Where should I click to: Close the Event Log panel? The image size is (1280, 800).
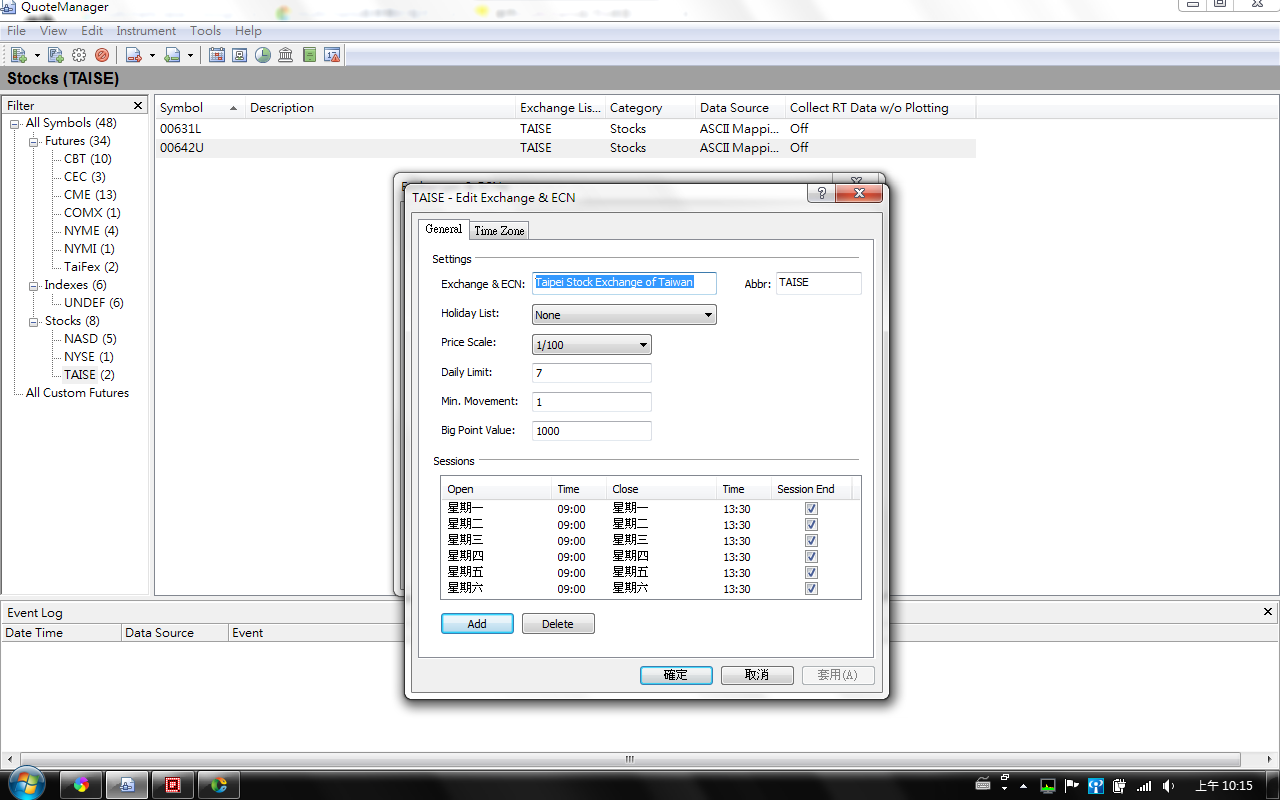[x=1268, y=612]
